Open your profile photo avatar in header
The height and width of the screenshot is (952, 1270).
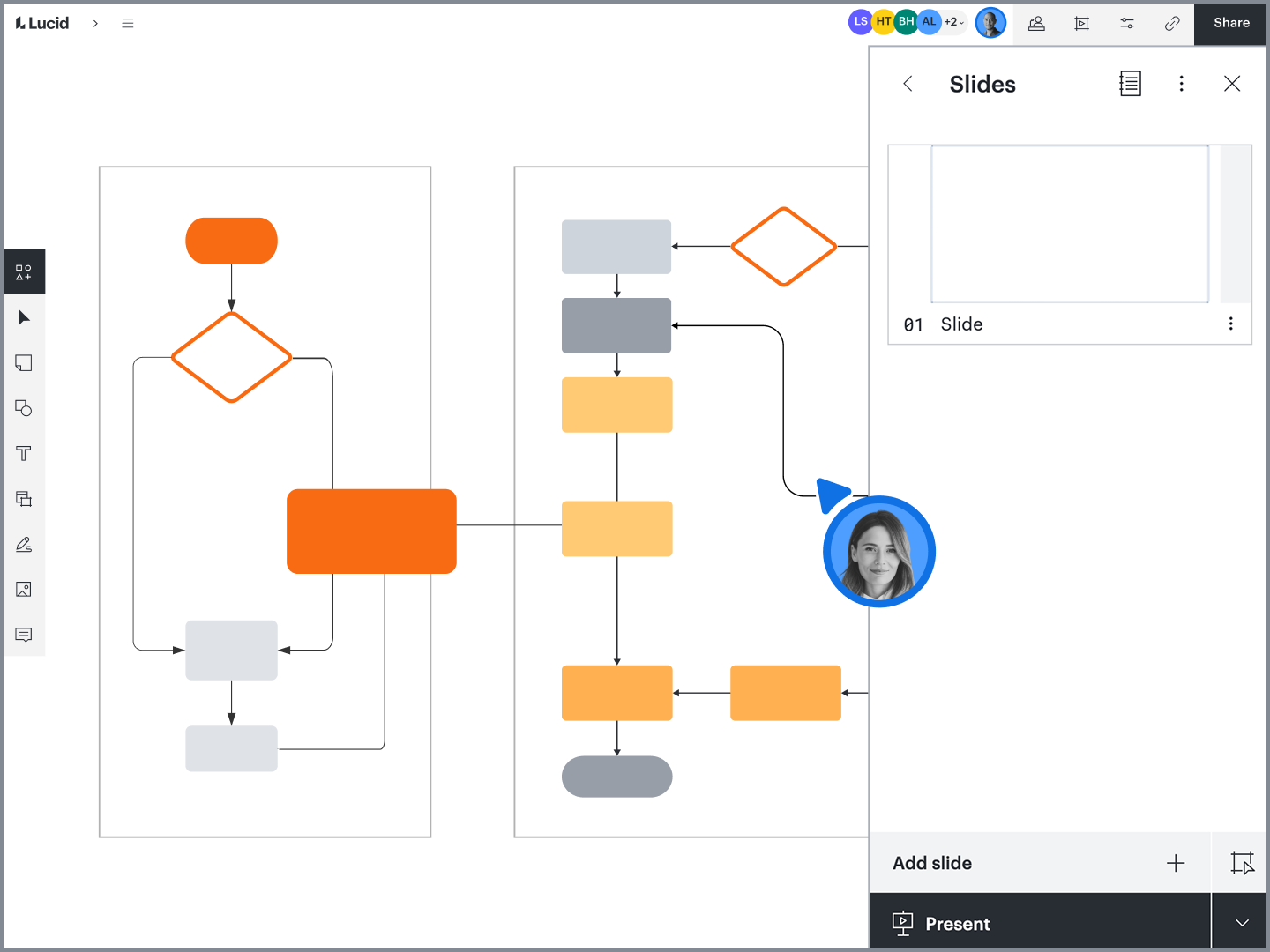pyautogui.click(x=990, y=23)
